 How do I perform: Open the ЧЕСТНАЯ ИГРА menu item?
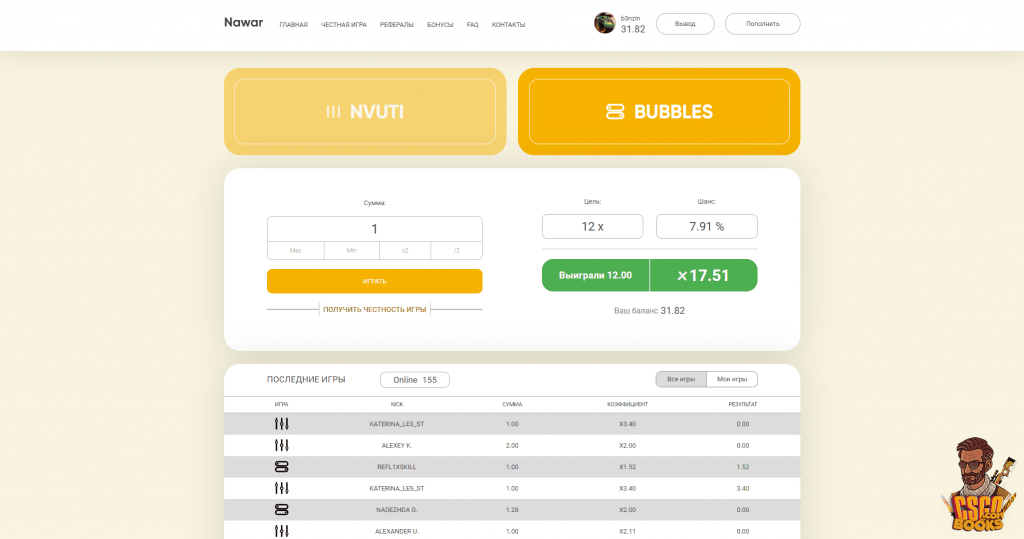344,25
